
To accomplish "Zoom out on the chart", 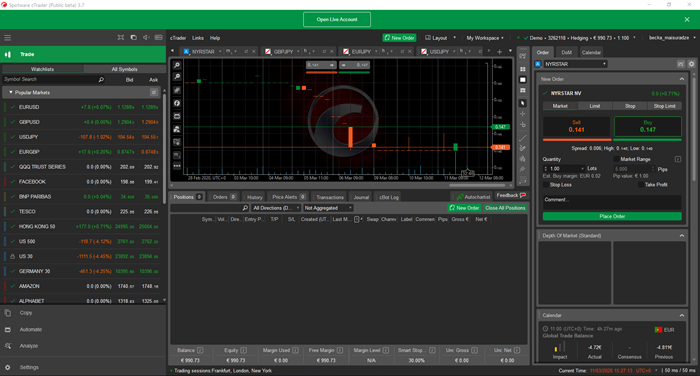I will pyautogui.click(x=177, y=77).
